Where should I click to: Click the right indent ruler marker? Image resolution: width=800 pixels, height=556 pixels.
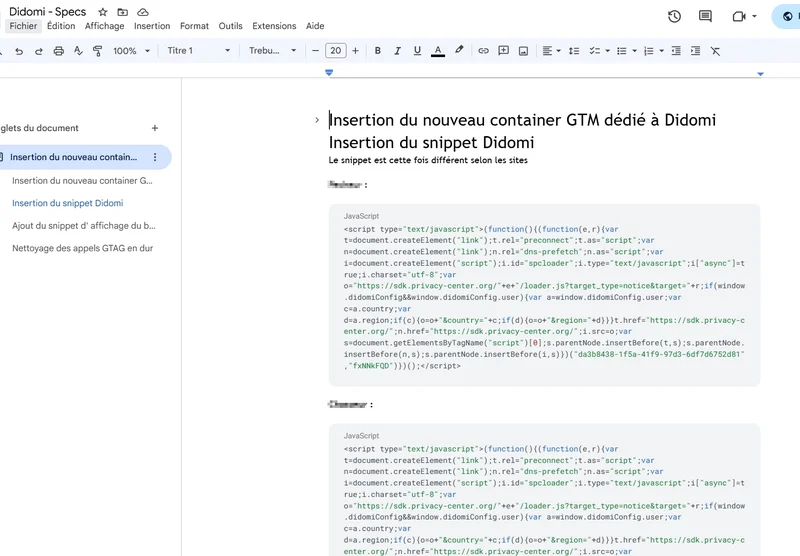click(760, 74)
